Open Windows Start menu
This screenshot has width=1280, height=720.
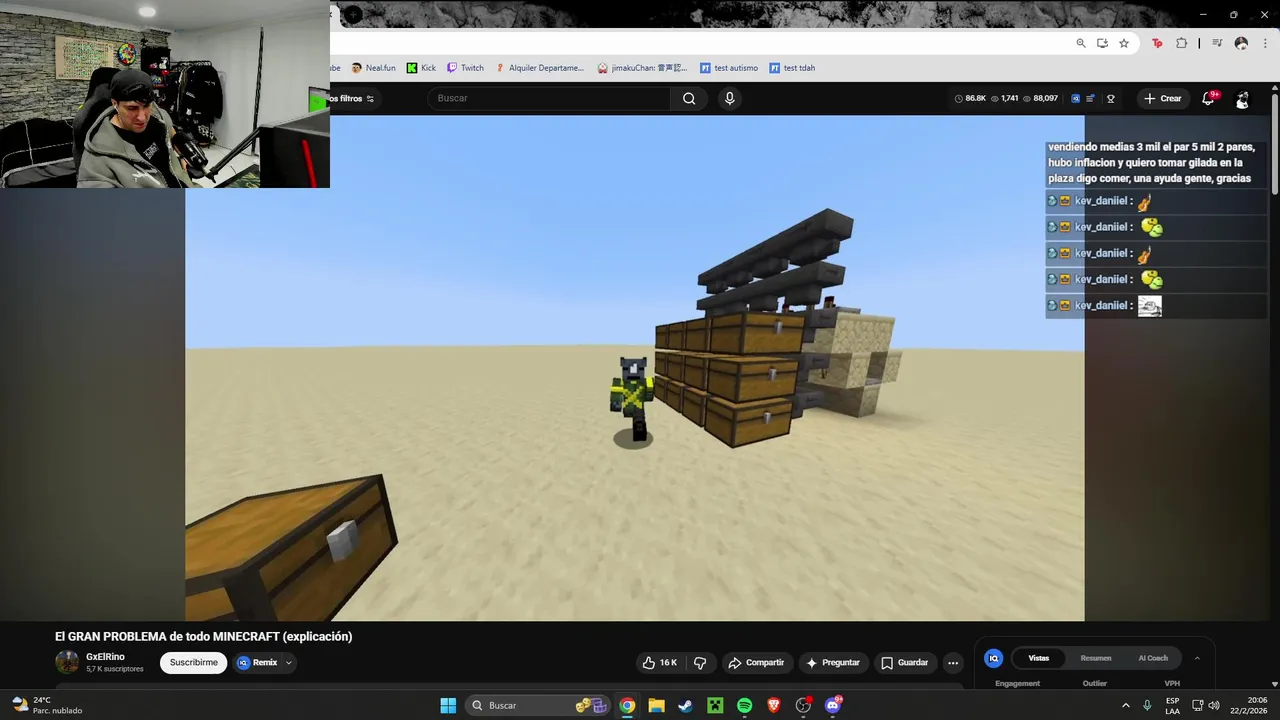click(448, 705)
